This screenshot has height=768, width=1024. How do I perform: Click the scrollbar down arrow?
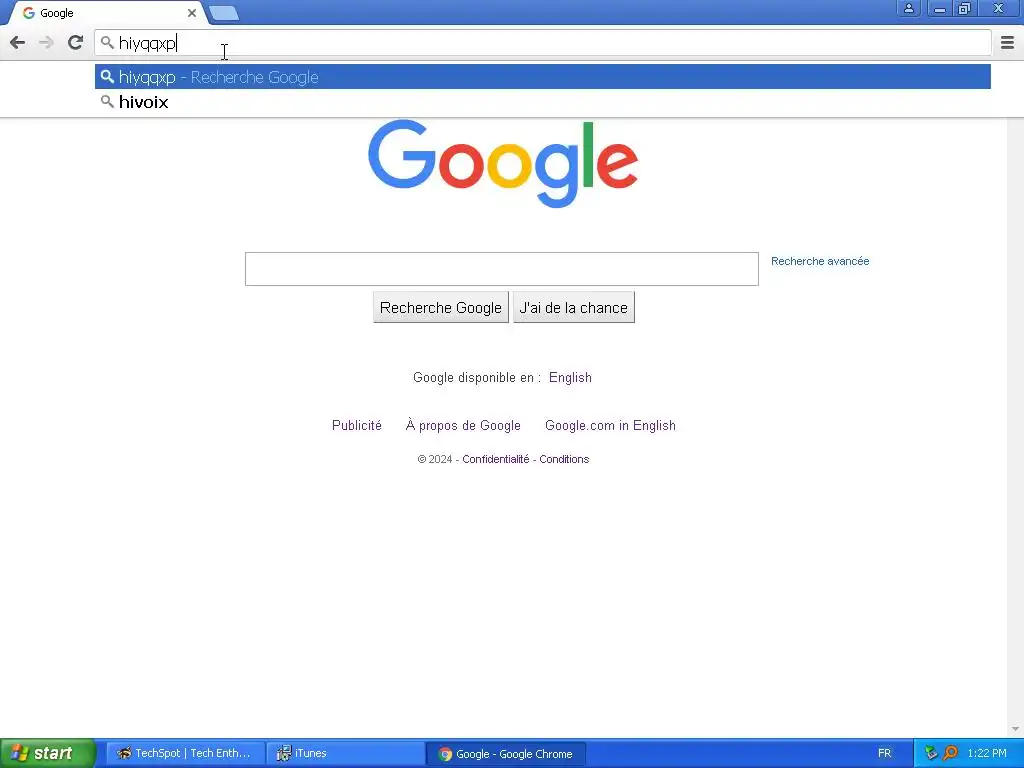[1015, 729]
